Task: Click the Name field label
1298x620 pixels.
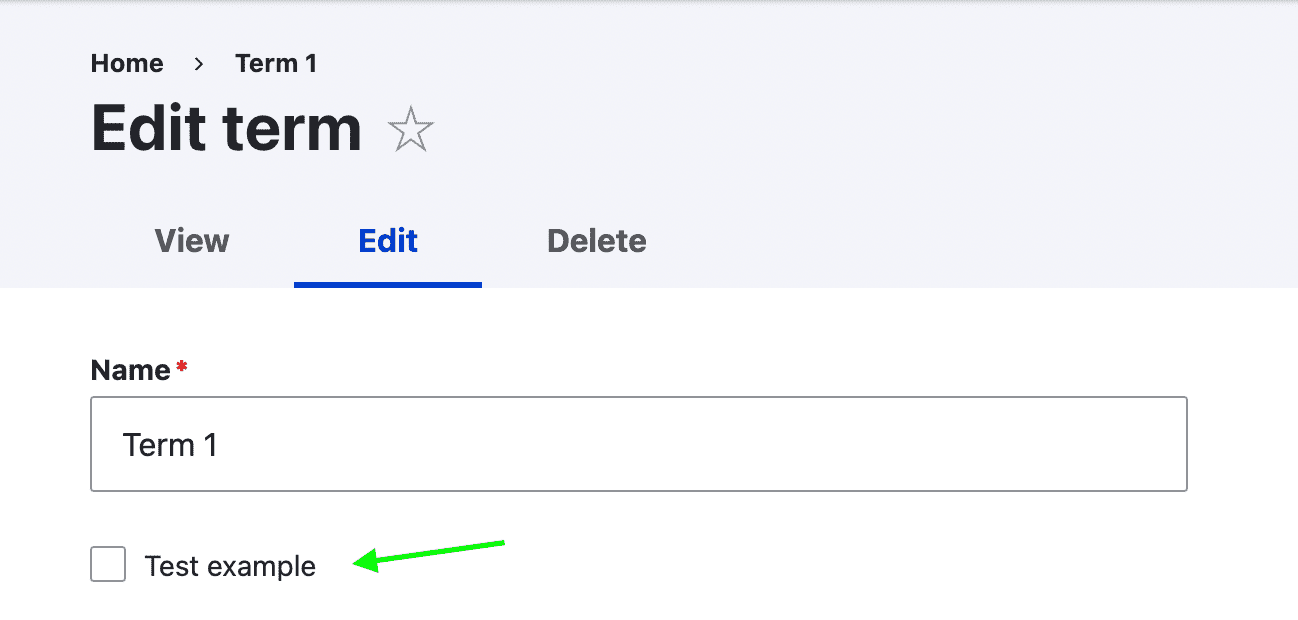Action: [130, 371]
